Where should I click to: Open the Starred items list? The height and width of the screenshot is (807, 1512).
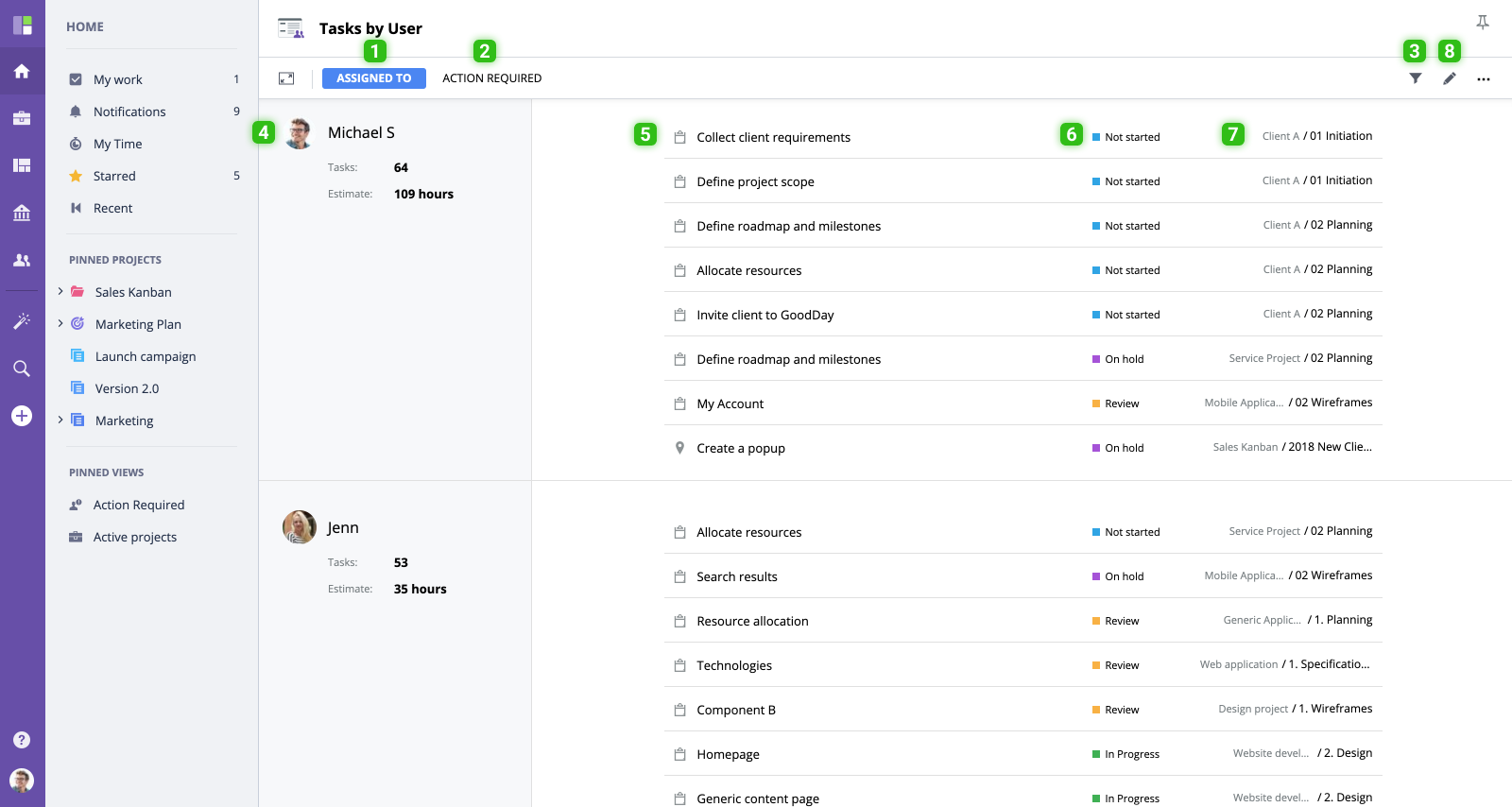click(x=114, y=176)
